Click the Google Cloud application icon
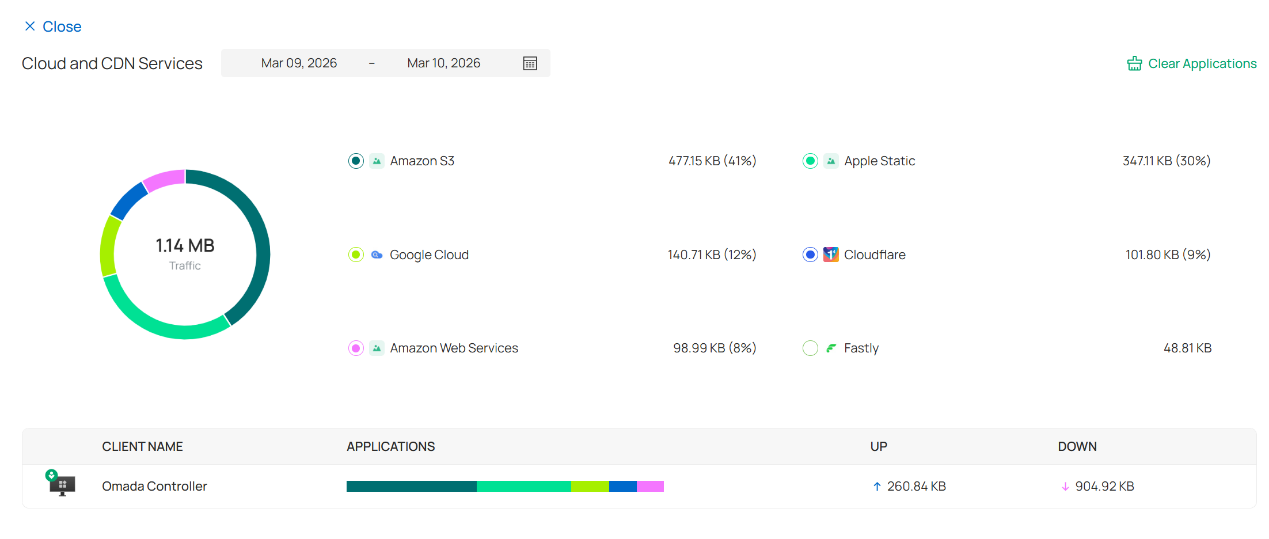This screenshot has height=539, width=1269. pos(377,255)
